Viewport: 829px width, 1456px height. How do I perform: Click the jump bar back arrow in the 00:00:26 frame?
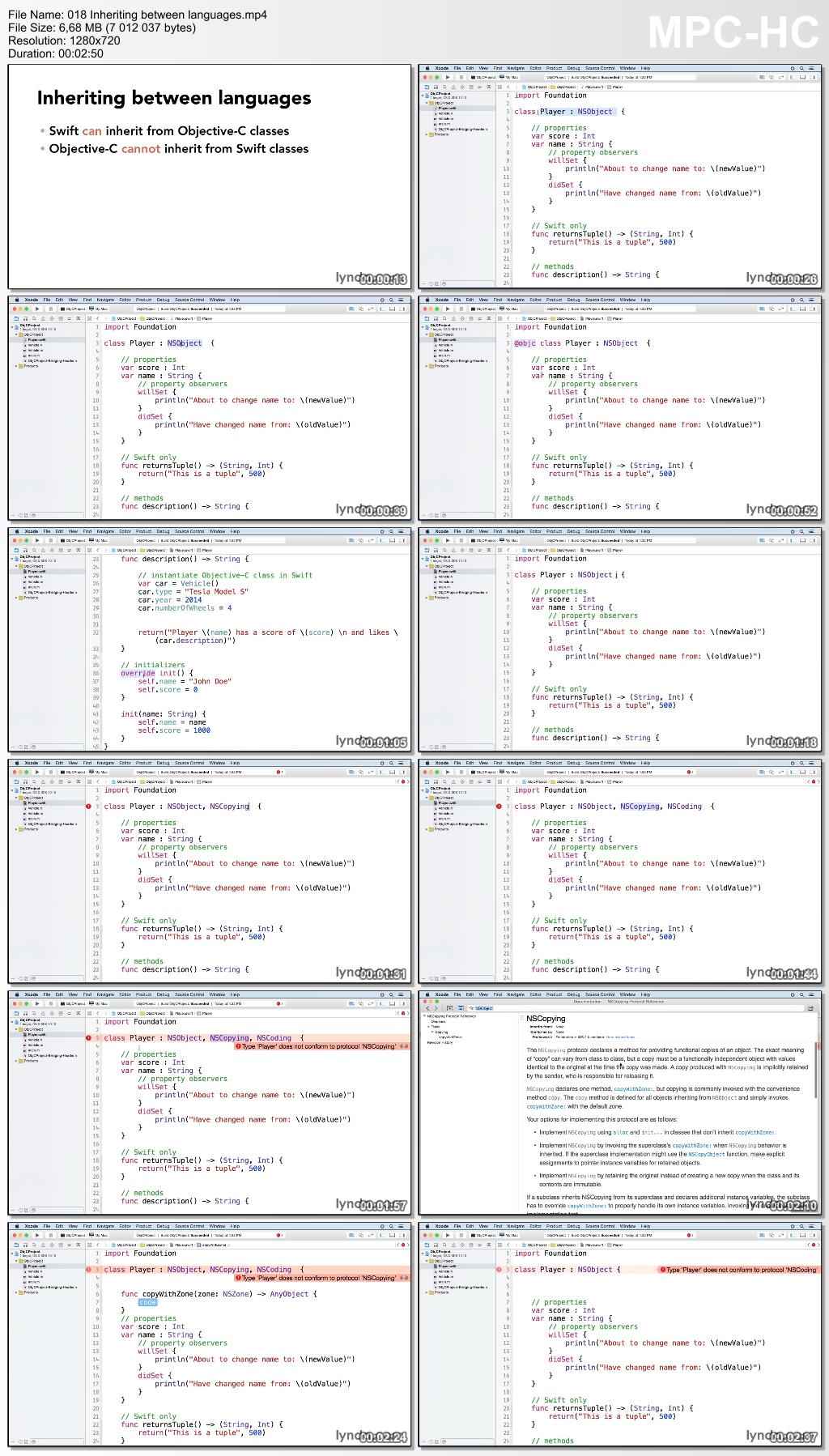tap(508, 87)
